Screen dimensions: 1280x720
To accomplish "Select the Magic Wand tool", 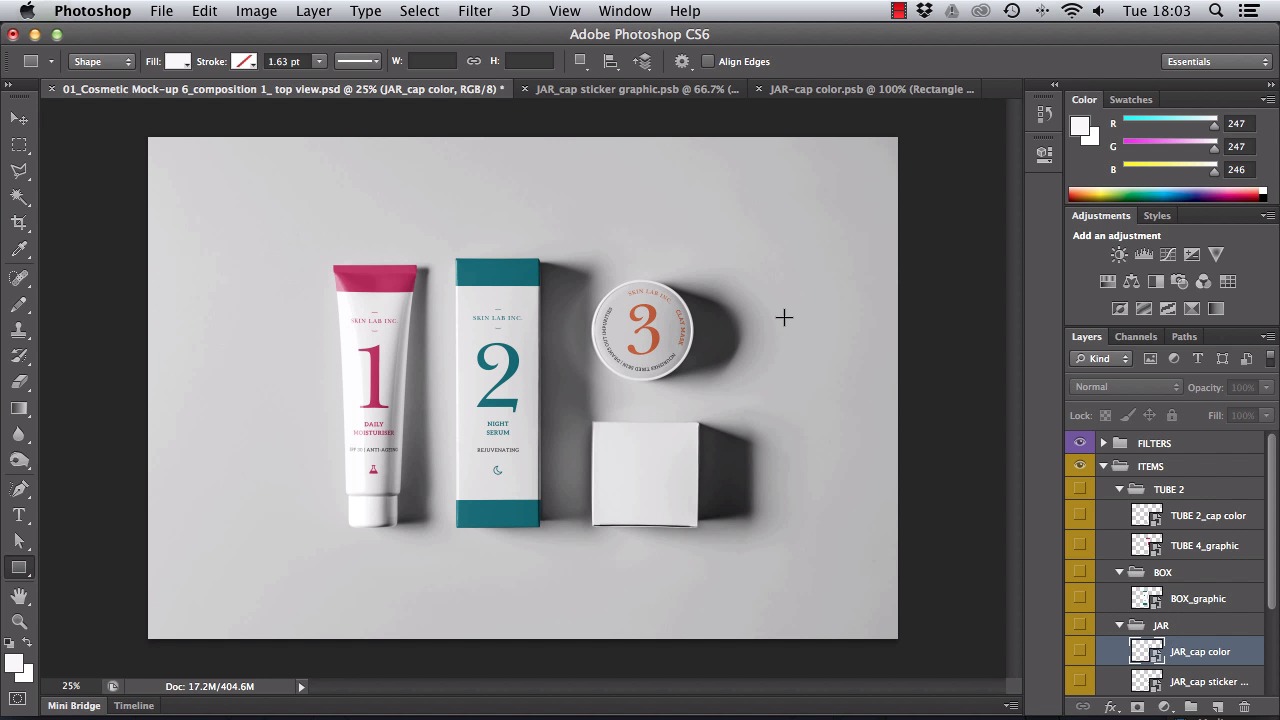I will coord(19,197).
